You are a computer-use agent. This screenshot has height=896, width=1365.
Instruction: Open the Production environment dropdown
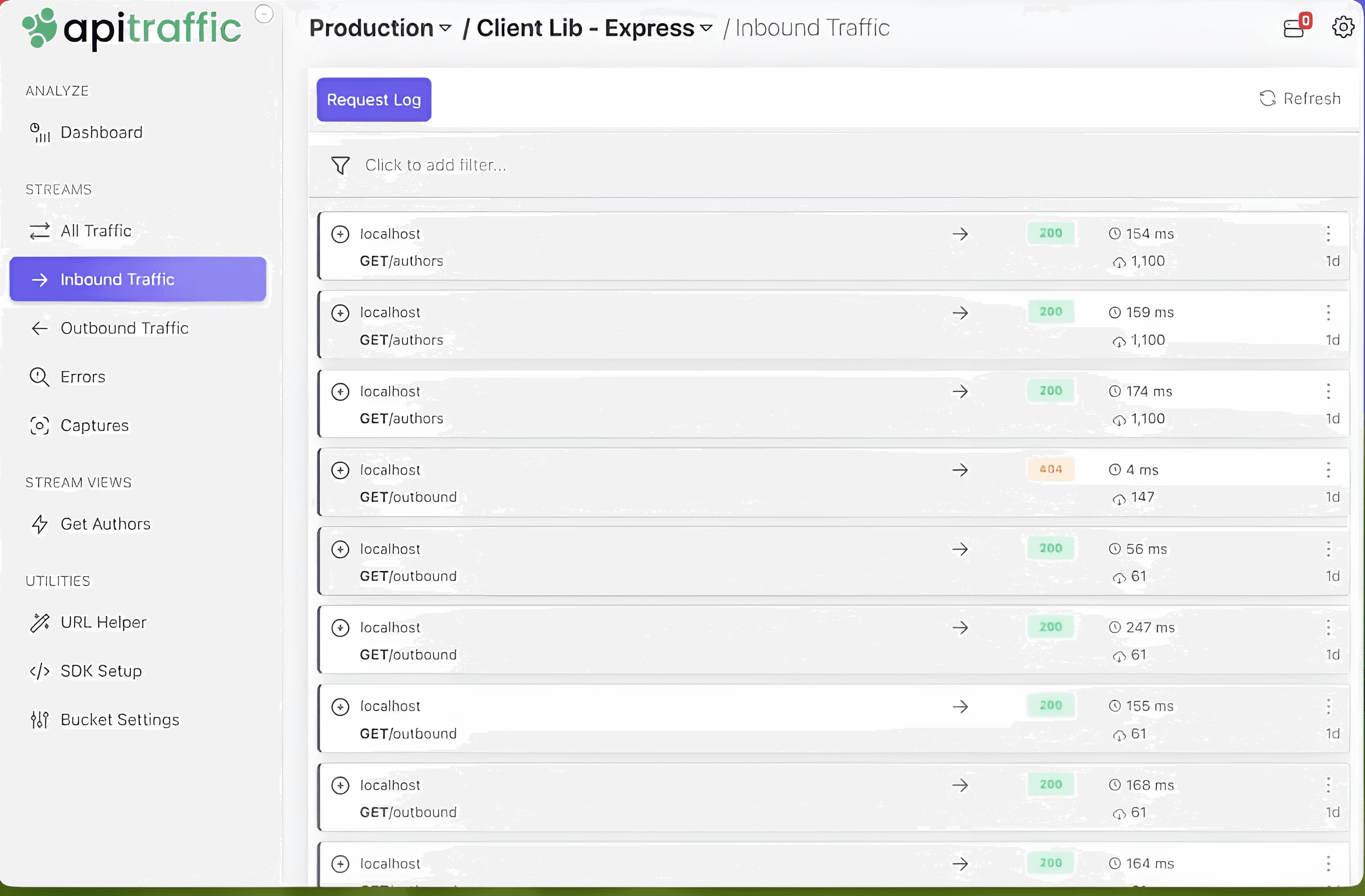coord(380,28)
